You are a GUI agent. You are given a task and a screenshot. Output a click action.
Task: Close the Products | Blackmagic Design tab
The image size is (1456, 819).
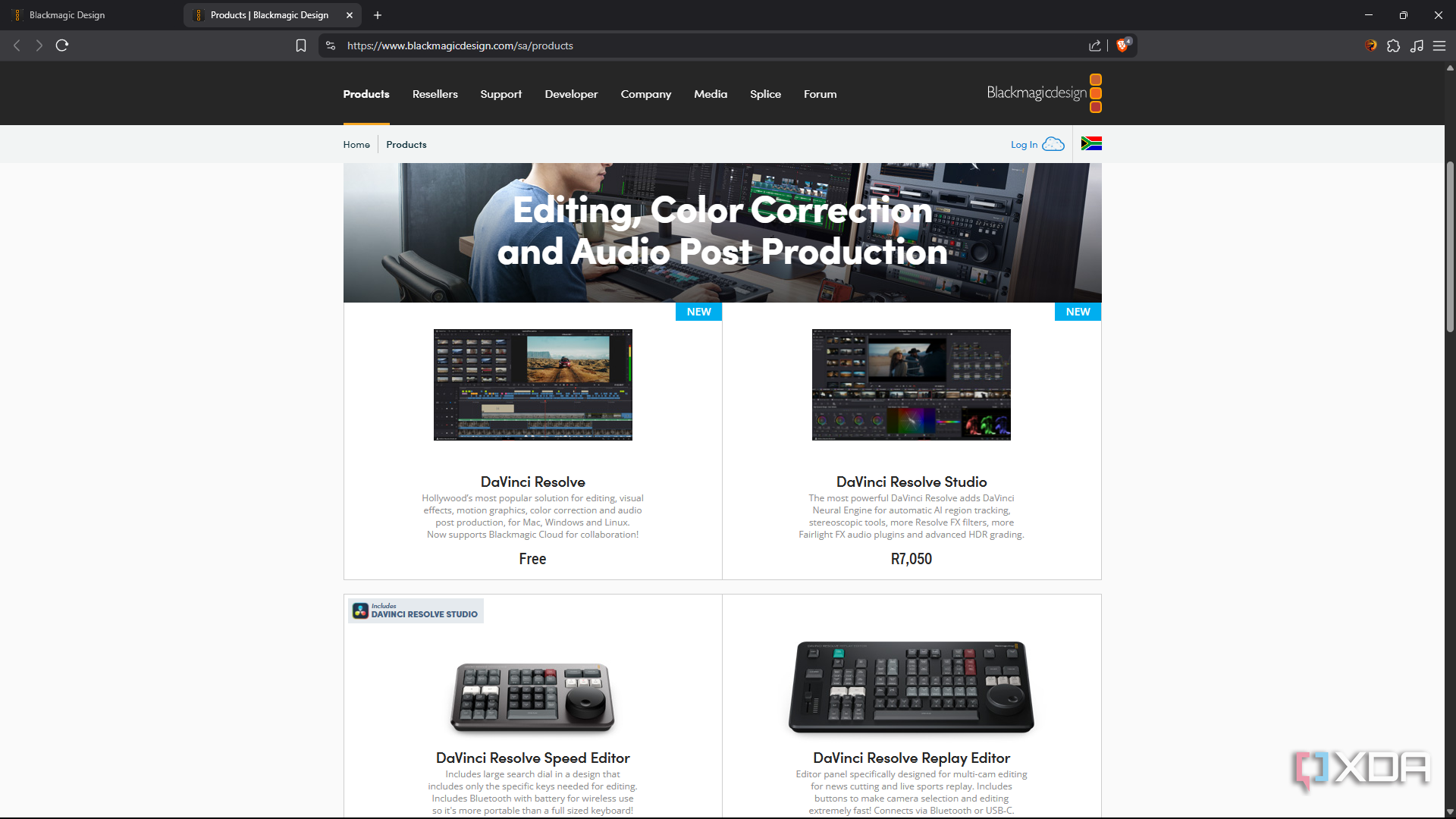[350, 15]
